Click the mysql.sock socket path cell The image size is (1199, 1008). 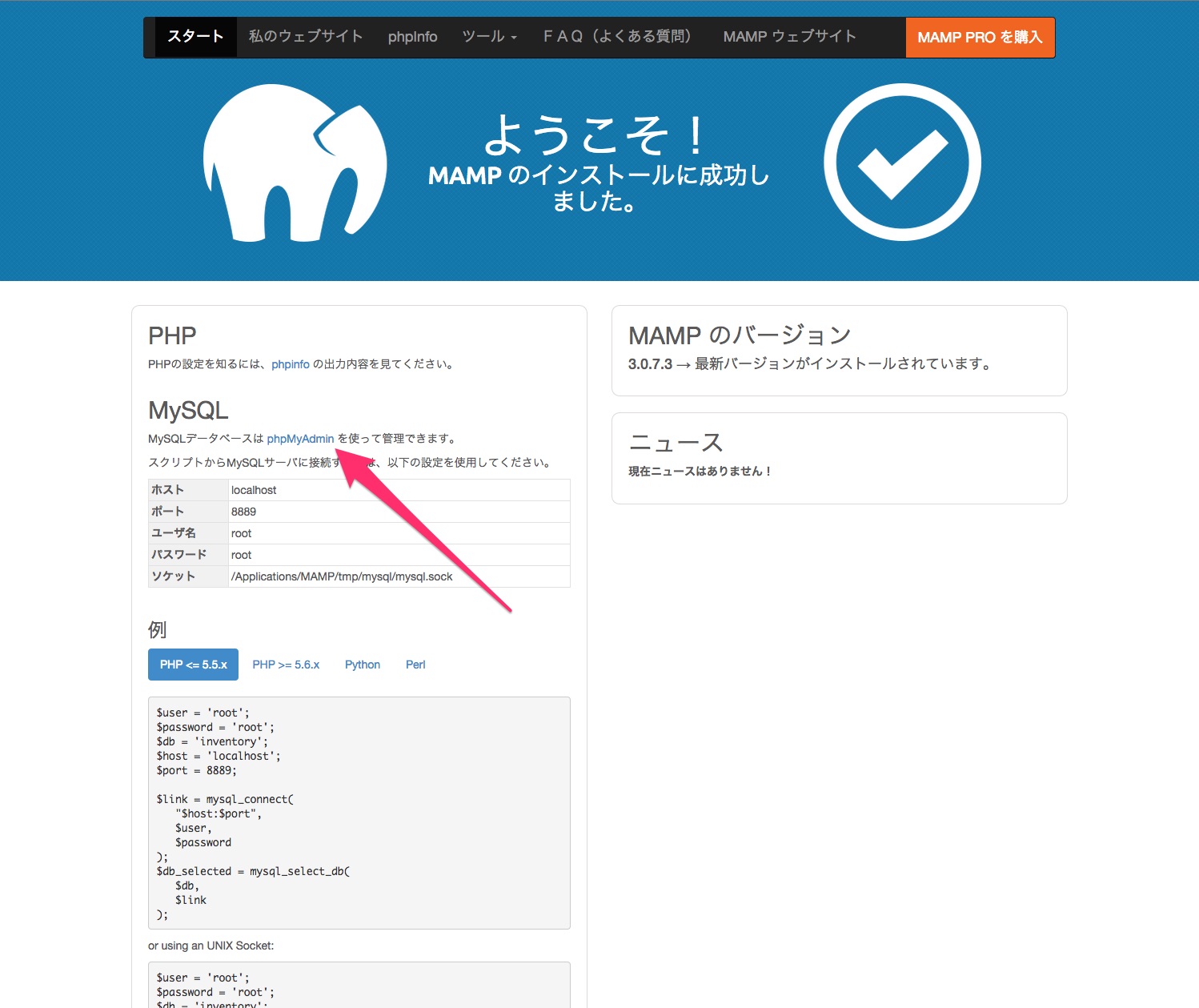coord(399,576)
